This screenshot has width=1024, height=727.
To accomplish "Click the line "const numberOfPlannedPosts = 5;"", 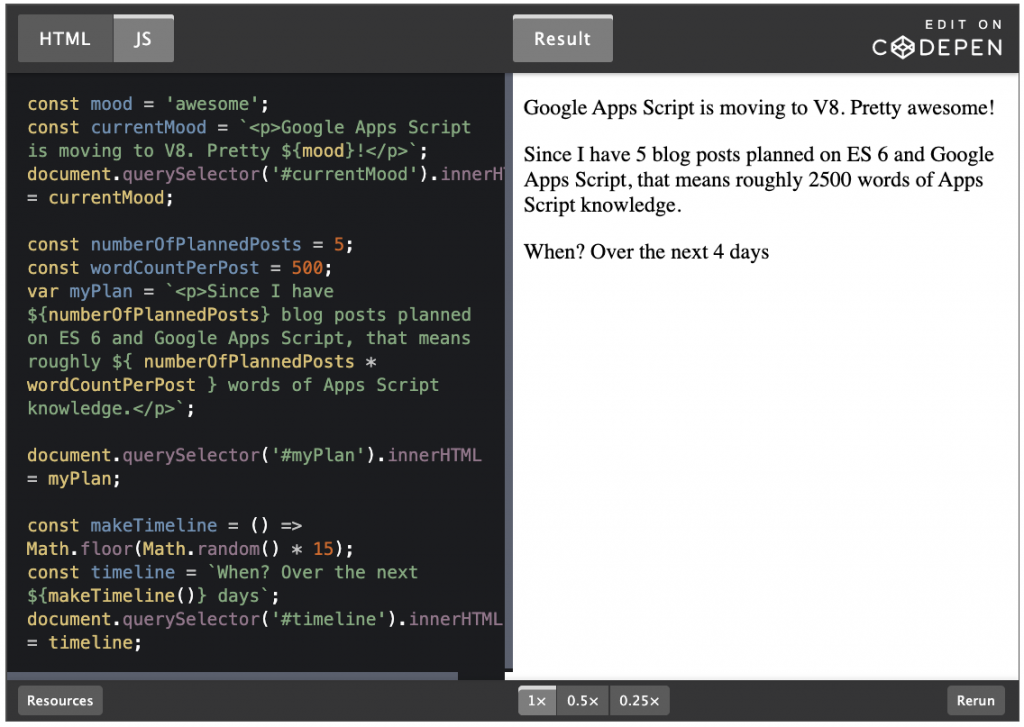I will 190,244.
